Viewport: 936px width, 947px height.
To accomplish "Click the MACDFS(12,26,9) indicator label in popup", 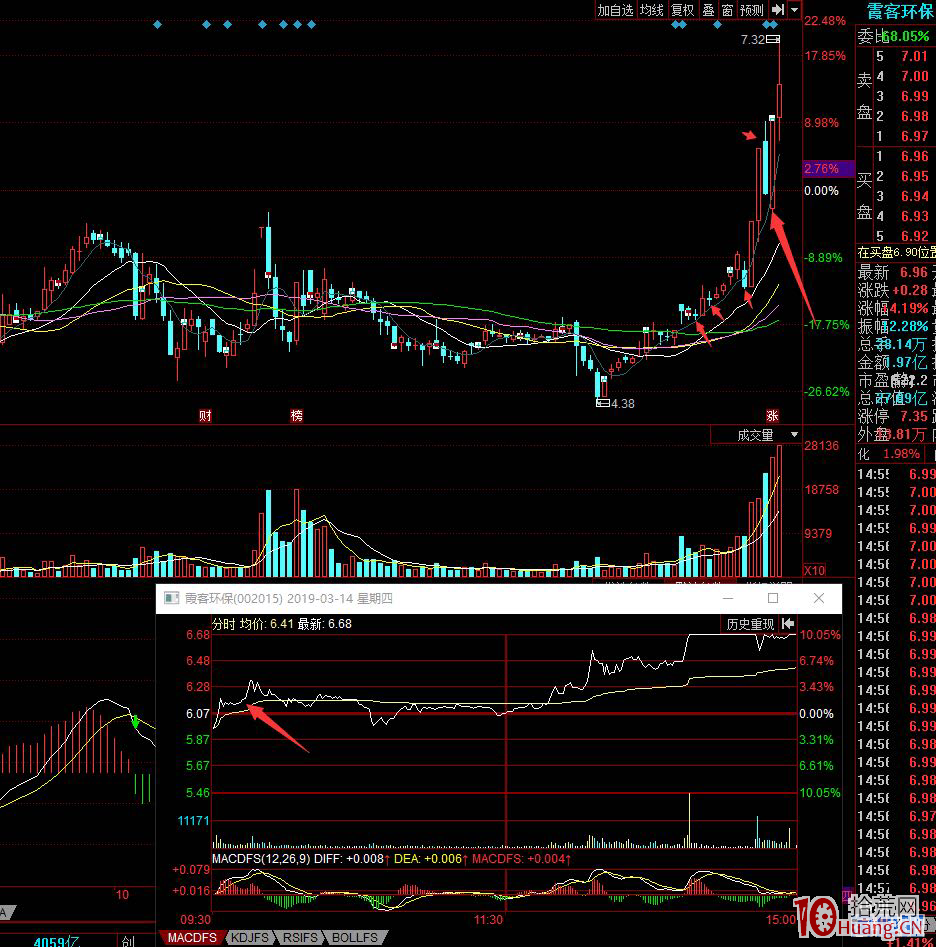I will pyautogui.click(x=261, y=858).
